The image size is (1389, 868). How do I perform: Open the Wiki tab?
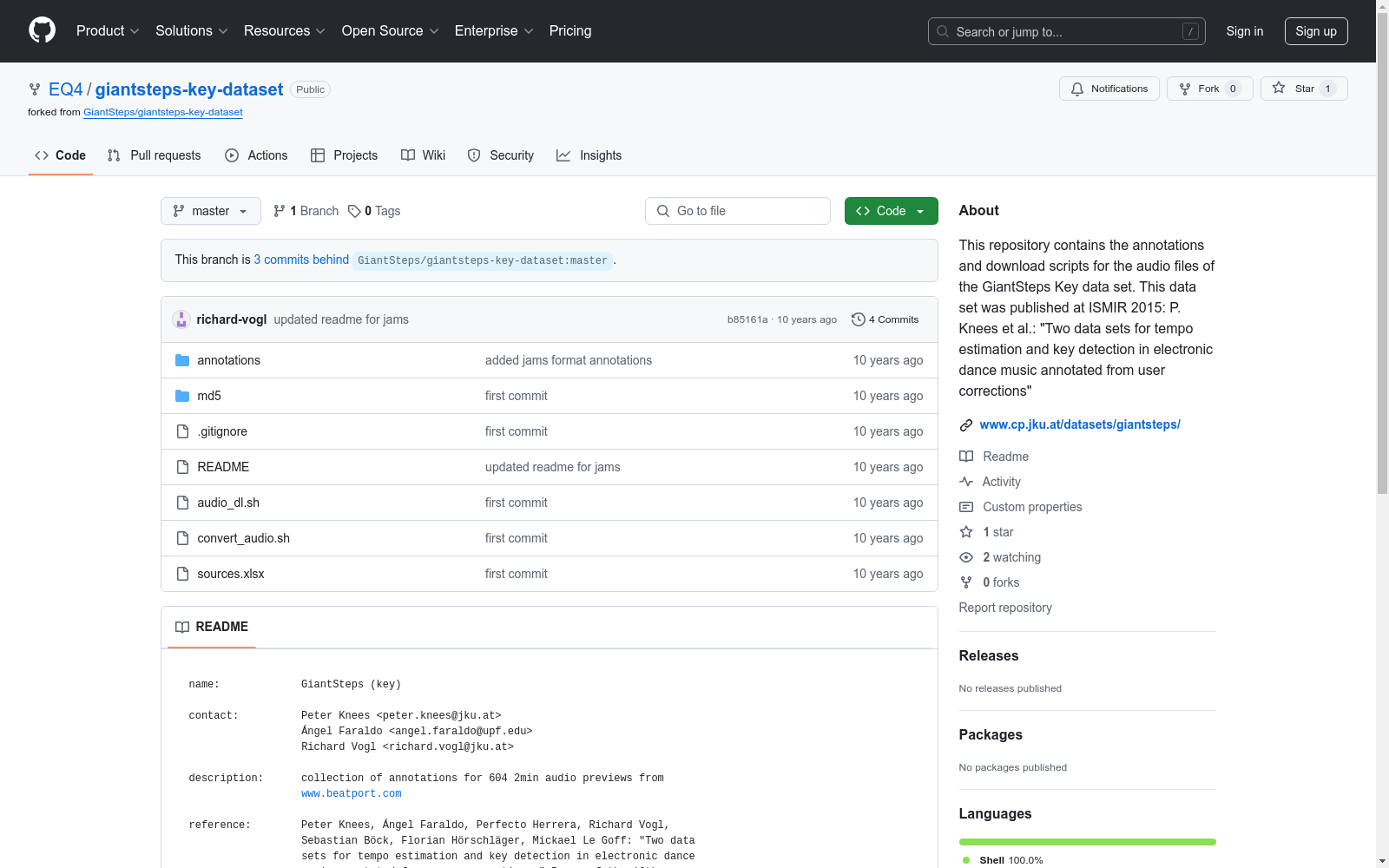pos(423,155)
